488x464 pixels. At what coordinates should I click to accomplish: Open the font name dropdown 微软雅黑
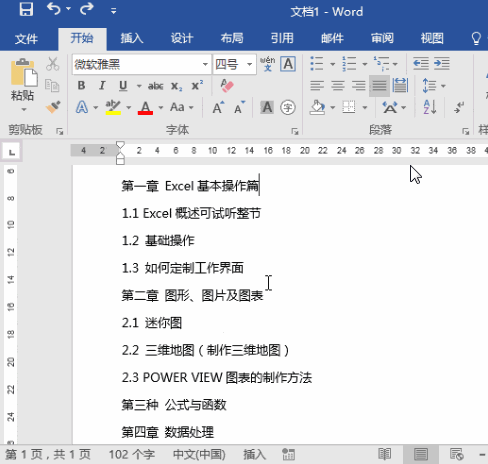205,64
